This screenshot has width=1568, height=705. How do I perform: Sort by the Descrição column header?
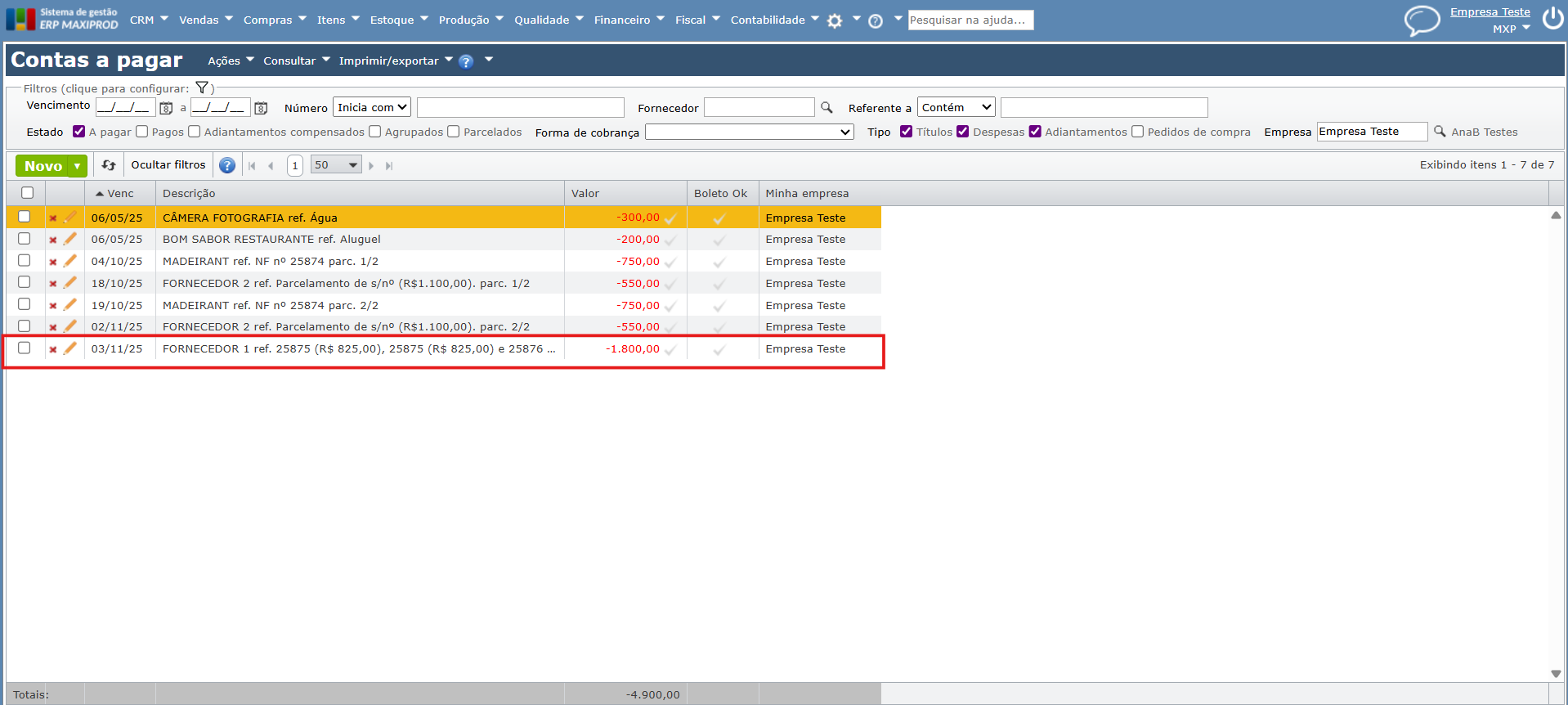[360, 193]
